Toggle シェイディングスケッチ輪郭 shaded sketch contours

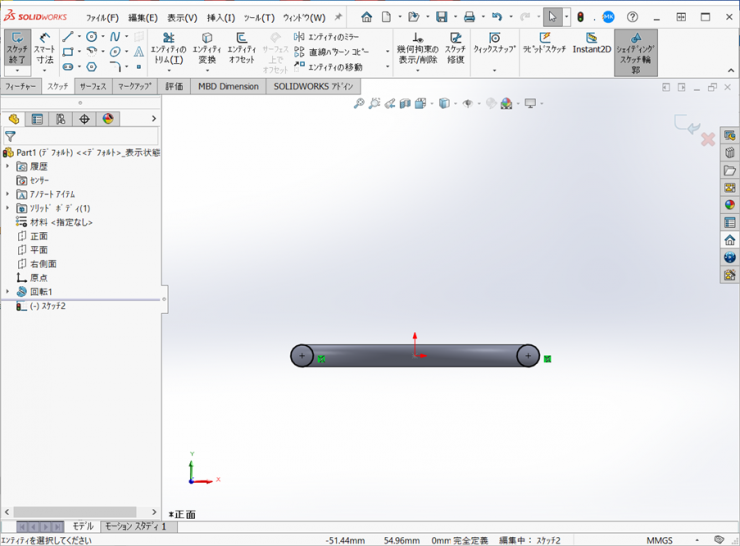pos(635,52)
